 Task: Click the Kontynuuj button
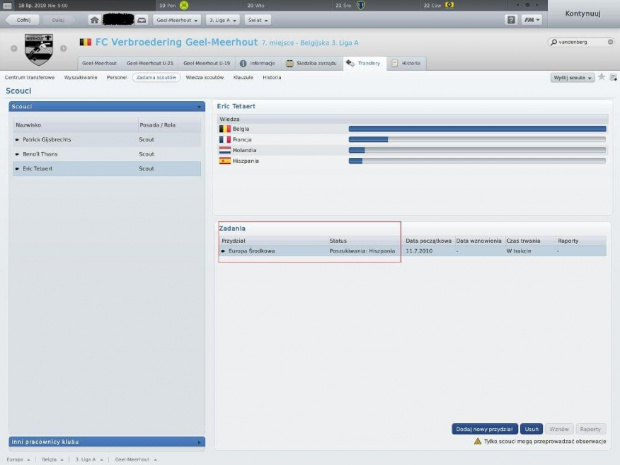[x=583, y=13]
